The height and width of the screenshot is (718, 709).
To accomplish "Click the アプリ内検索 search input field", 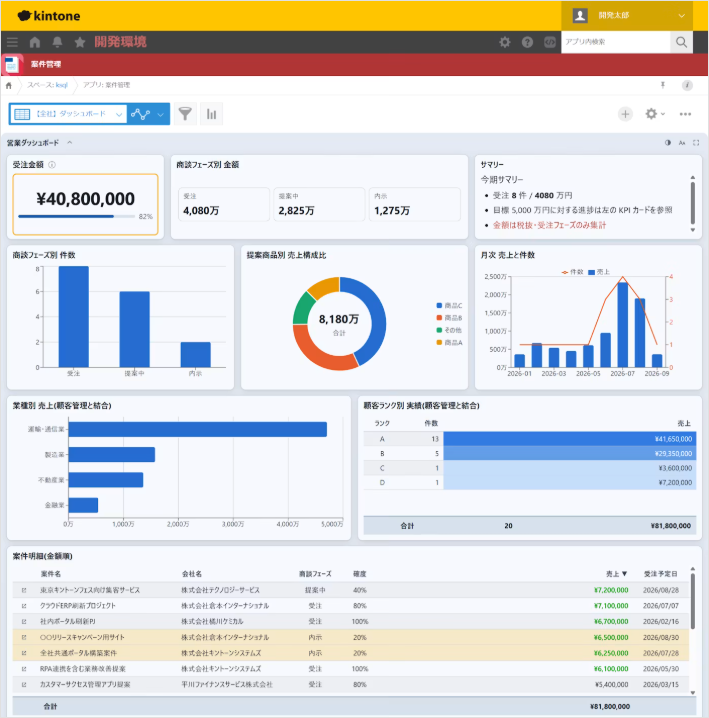I will tap(616, 42).
